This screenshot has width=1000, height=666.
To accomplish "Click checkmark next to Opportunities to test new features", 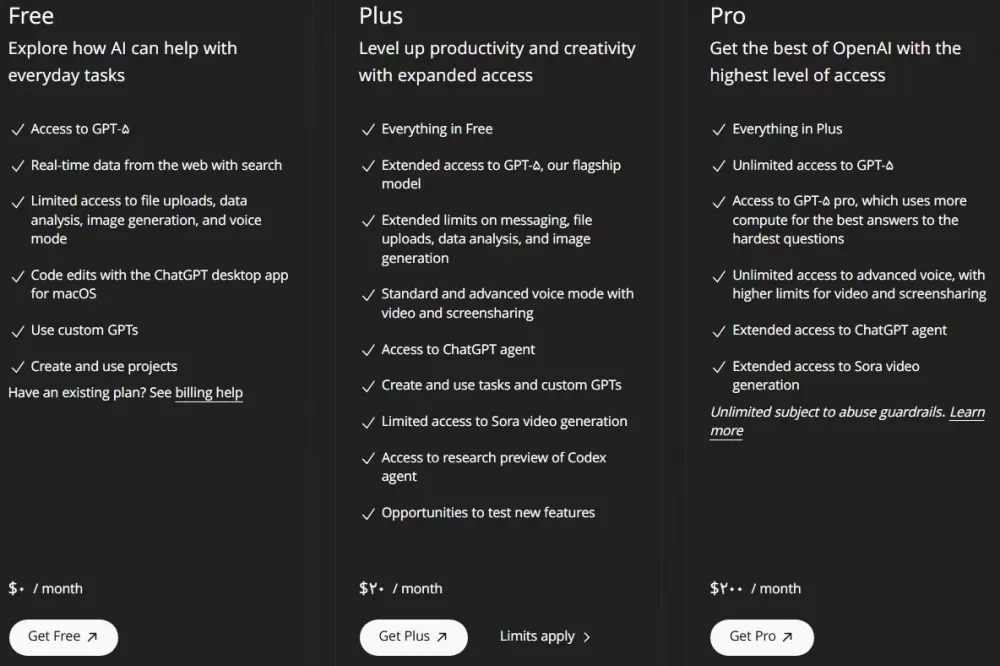I will tap(368, 514).
